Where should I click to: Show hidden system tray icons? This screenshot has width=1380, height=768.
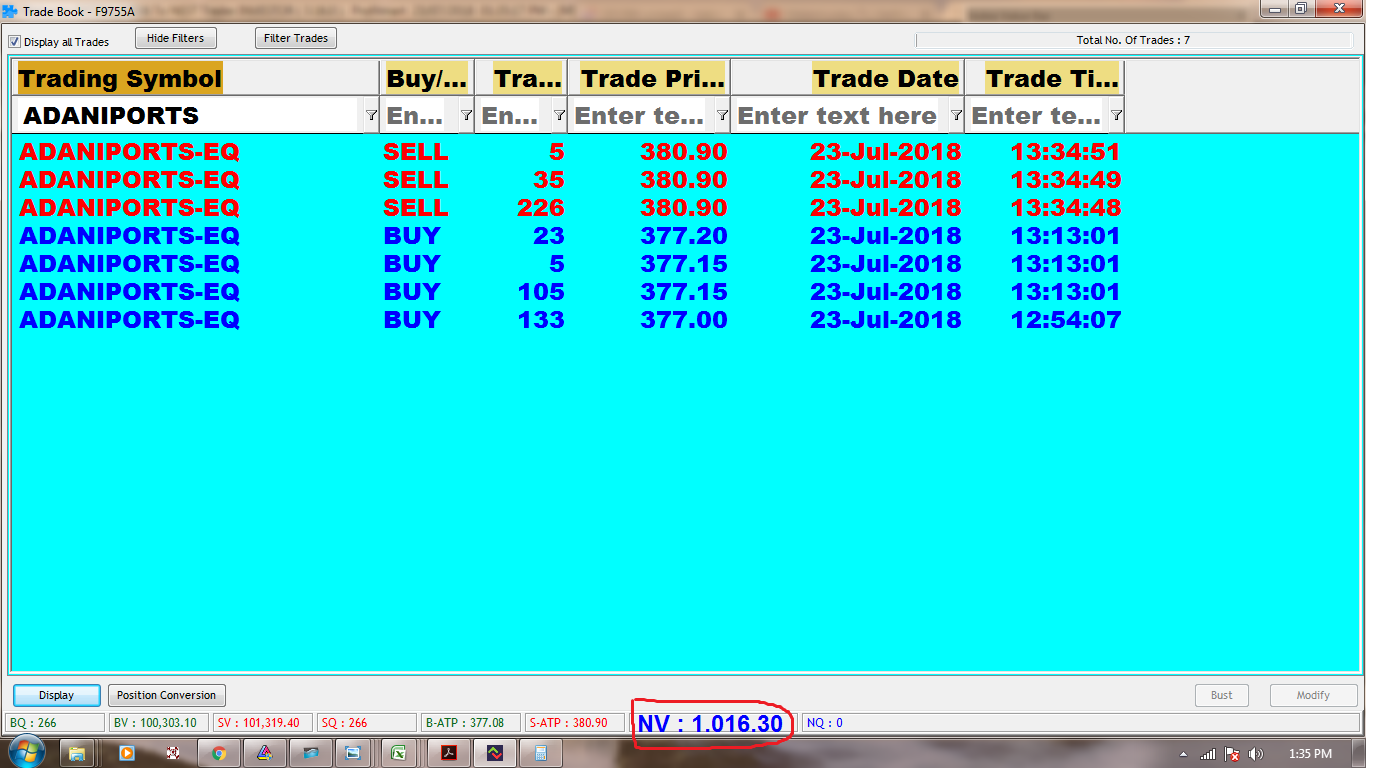pos(1184,754)
